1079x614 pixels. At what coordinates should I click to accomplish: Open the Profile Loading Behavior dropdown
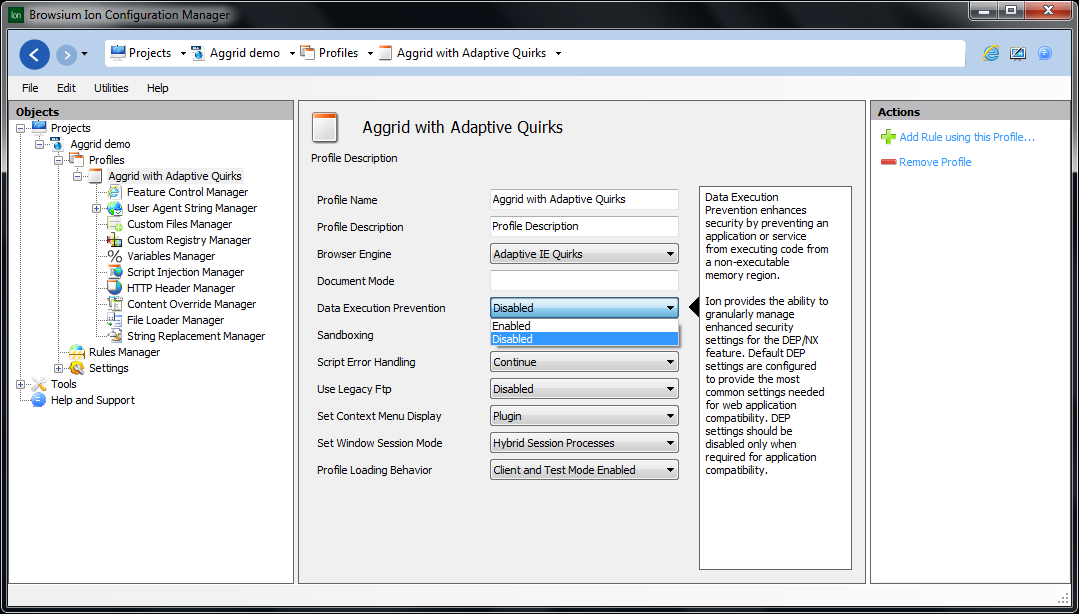(584, 470)
